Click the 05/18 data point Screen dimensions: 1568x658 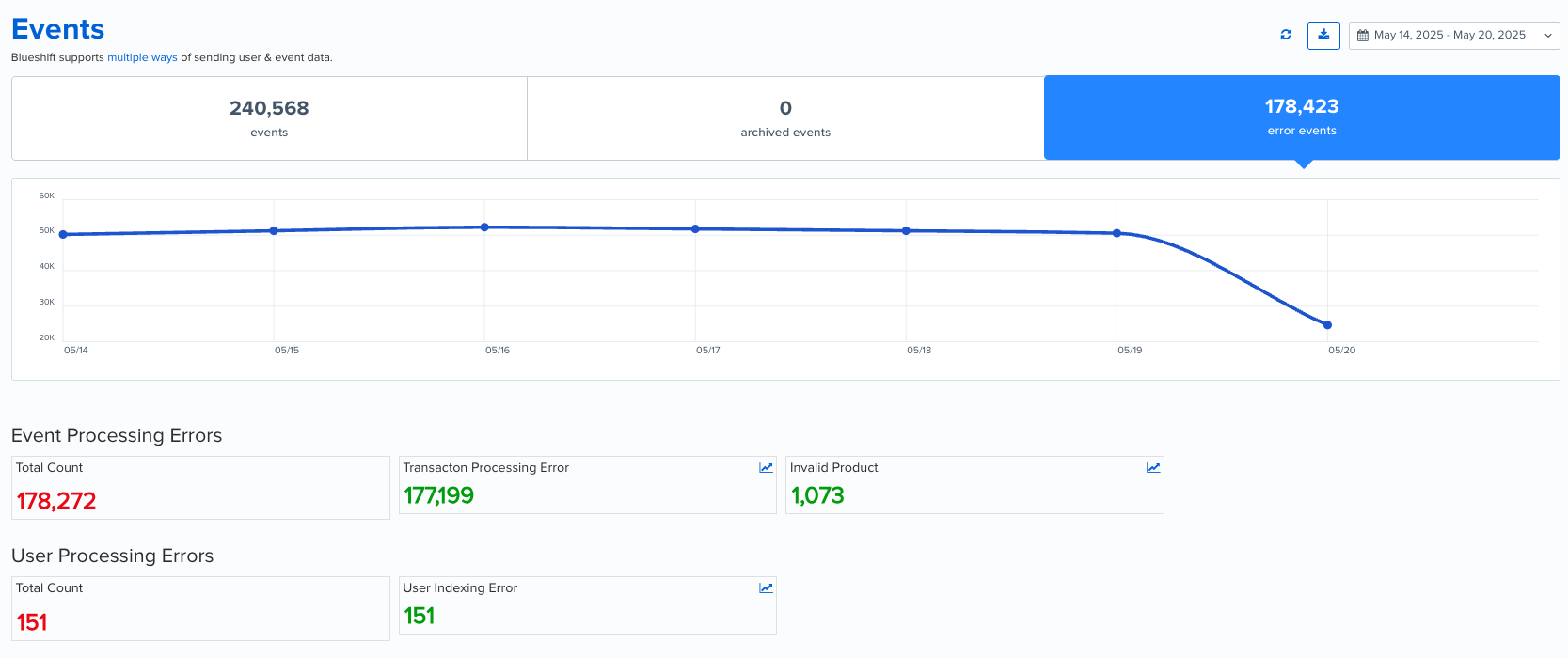click(906, 231)
